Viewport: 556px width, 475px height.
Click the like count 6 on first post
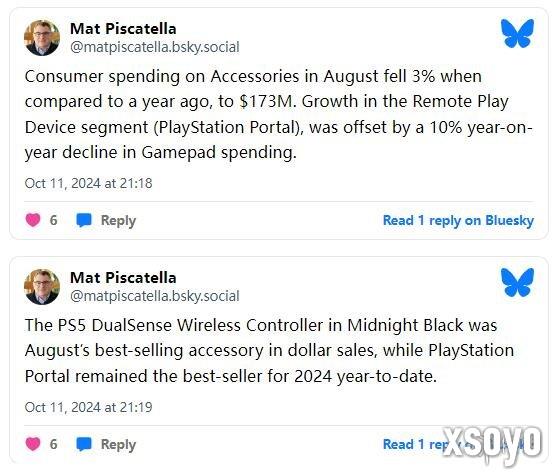pos(54,220)
